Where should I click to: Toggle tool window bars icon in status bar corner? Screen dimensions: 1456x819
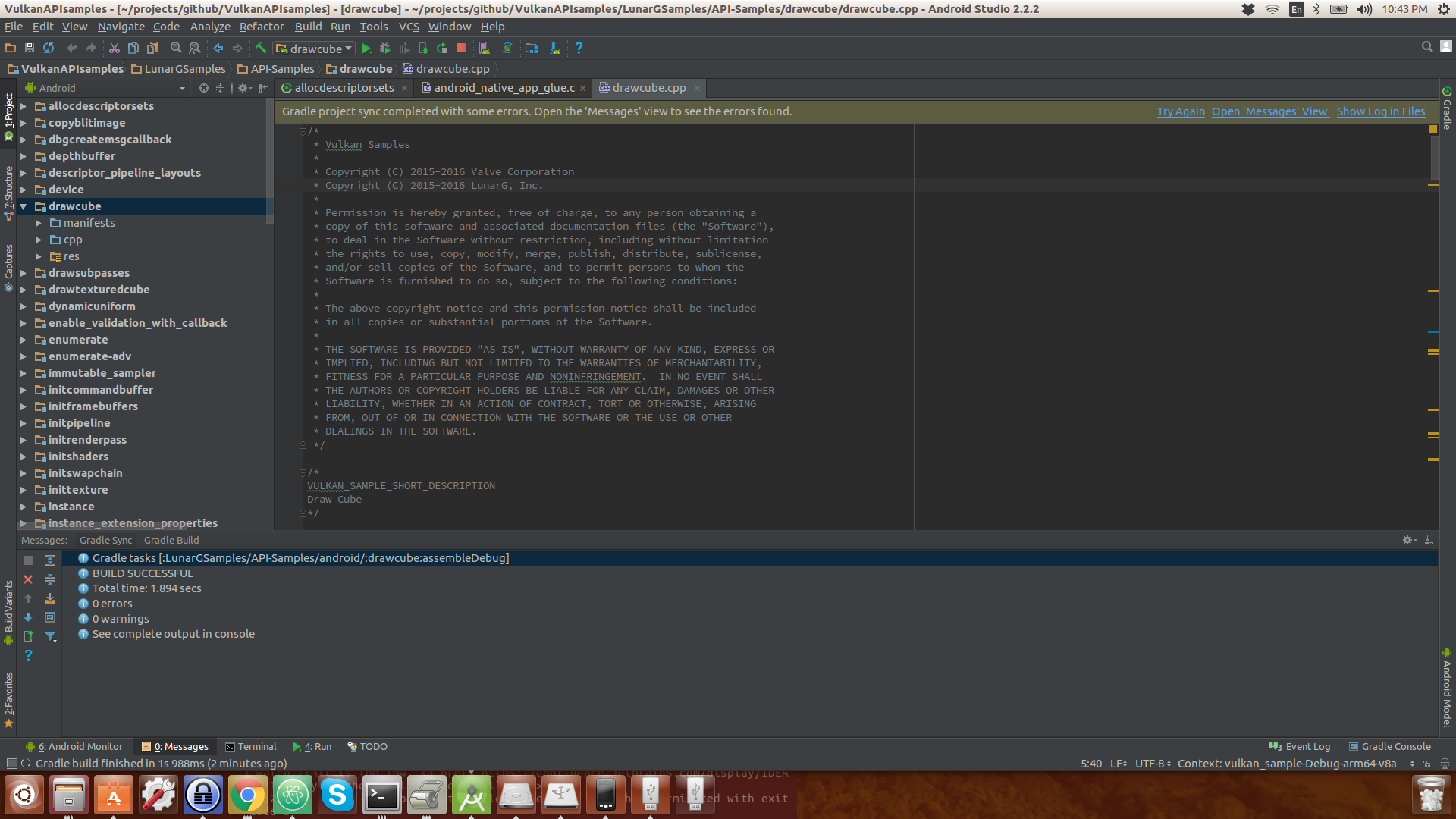tap(11, 764)
